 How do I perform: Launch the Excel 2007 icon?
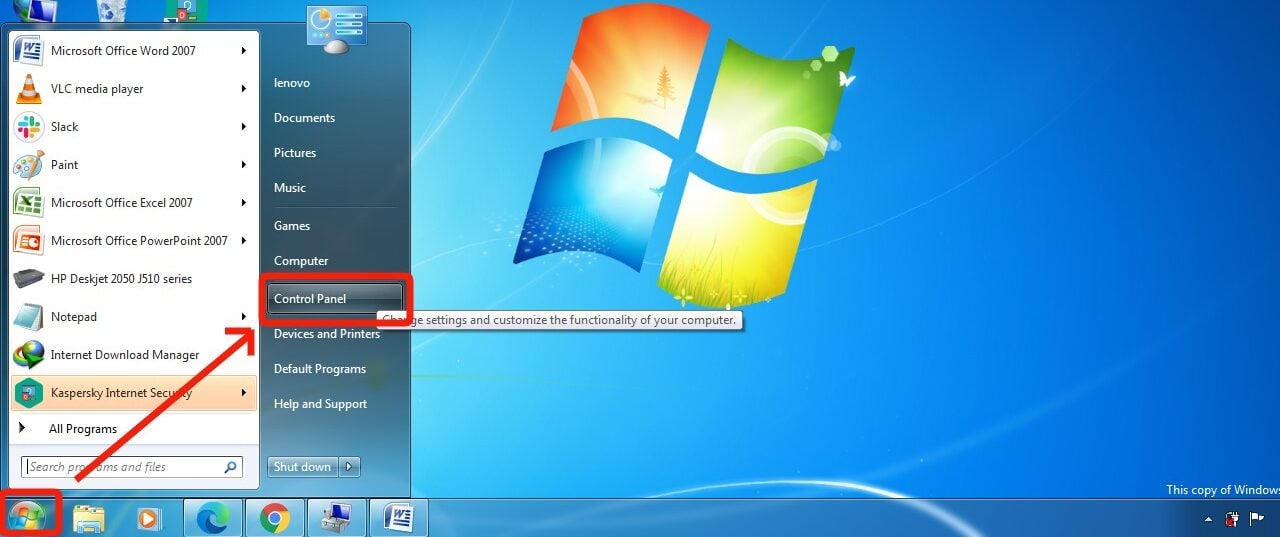coord(29,202)
